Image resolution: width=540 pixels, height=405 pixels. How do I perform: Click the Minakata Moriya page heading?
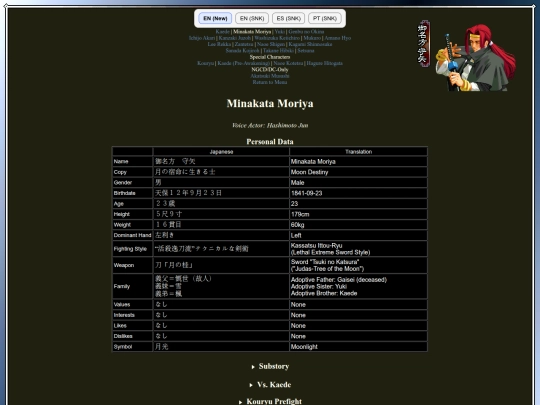point(270,103)
